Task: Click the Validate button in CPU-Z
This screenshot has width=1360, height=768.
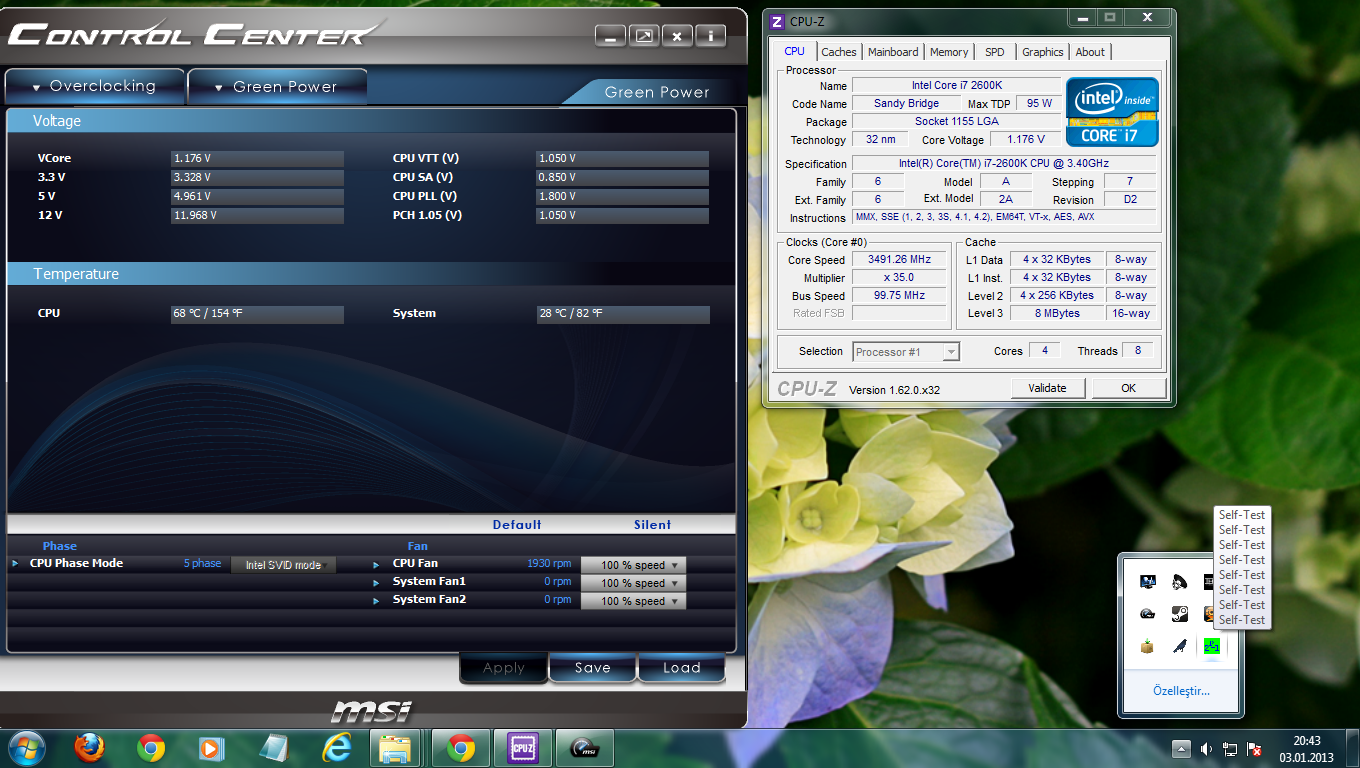Action: (1047, 388)
